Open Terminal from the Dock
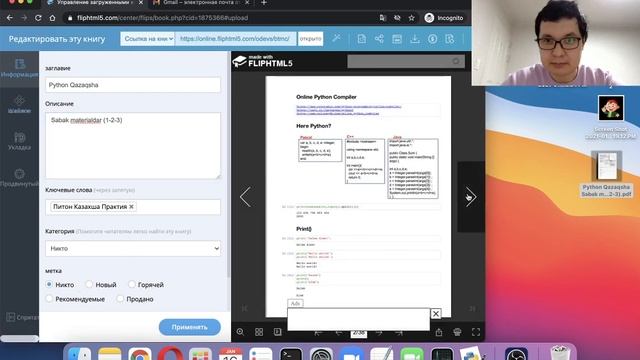The width and height of the screenshot is (640, 360). (x=291, y=353)
